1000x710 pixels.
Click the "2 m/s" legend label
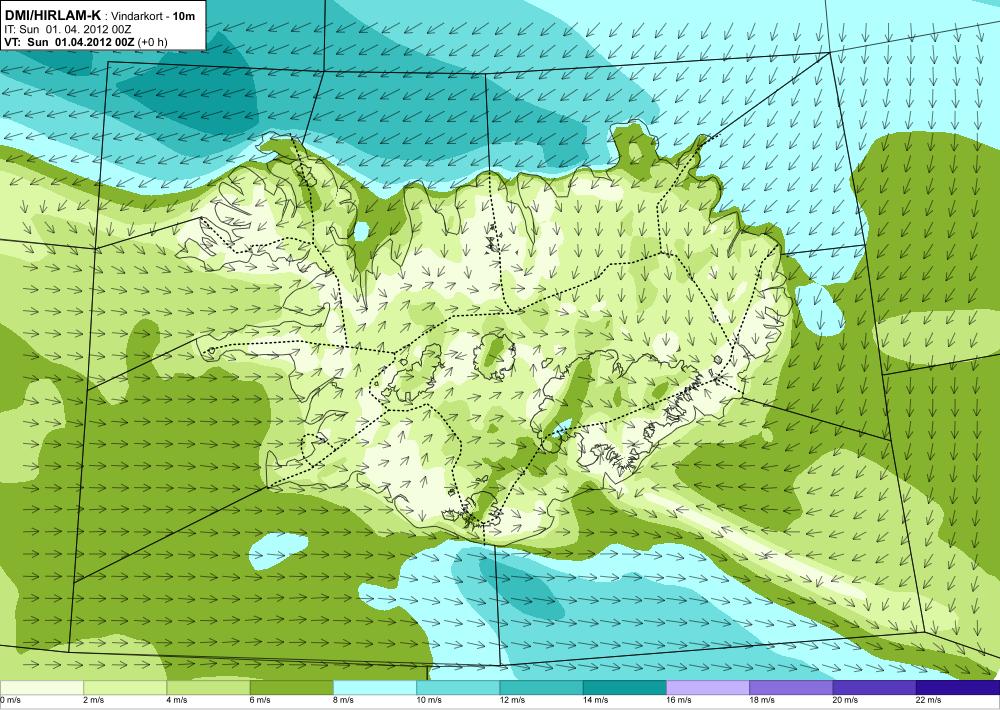[x=94, y=700]
